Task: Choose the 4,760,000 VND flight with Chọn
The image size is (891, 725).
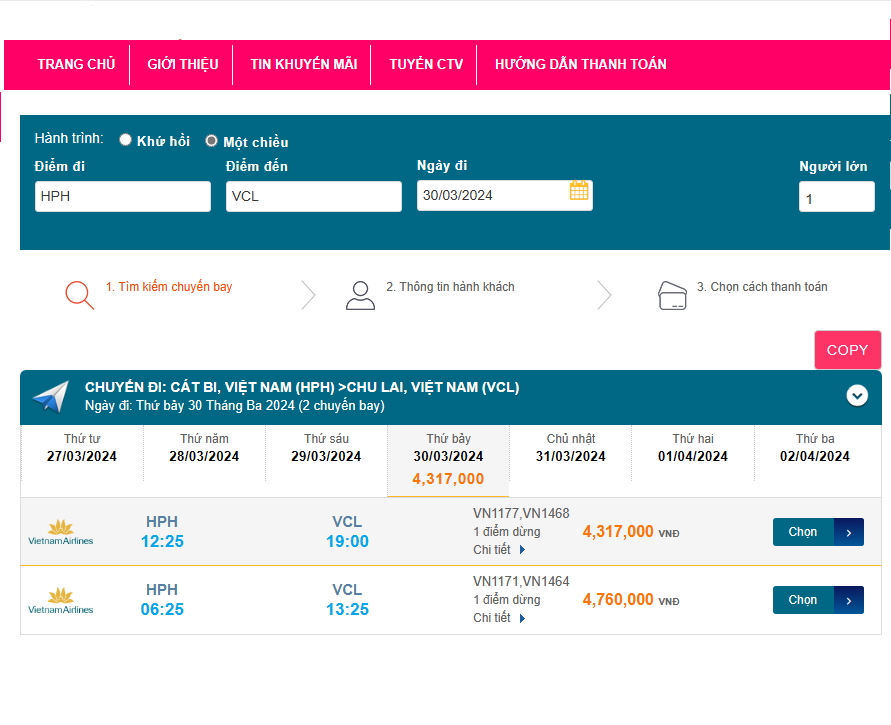Action: point(817,600)
